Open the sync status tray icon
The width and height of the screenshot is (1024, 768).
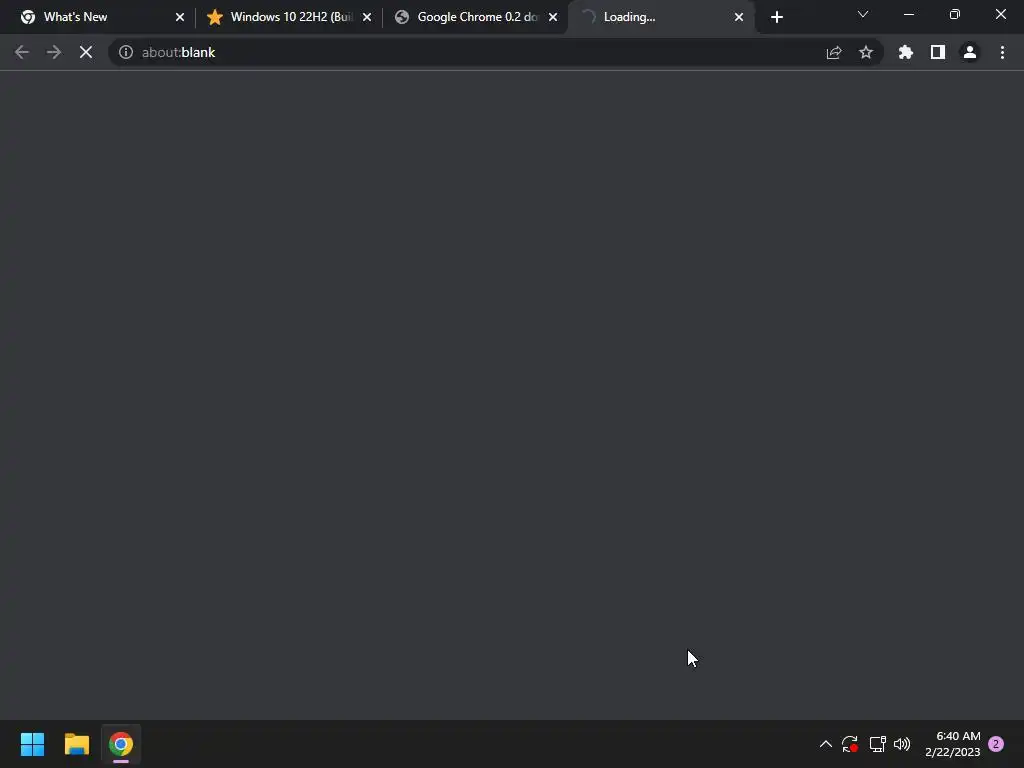point(850,744)
